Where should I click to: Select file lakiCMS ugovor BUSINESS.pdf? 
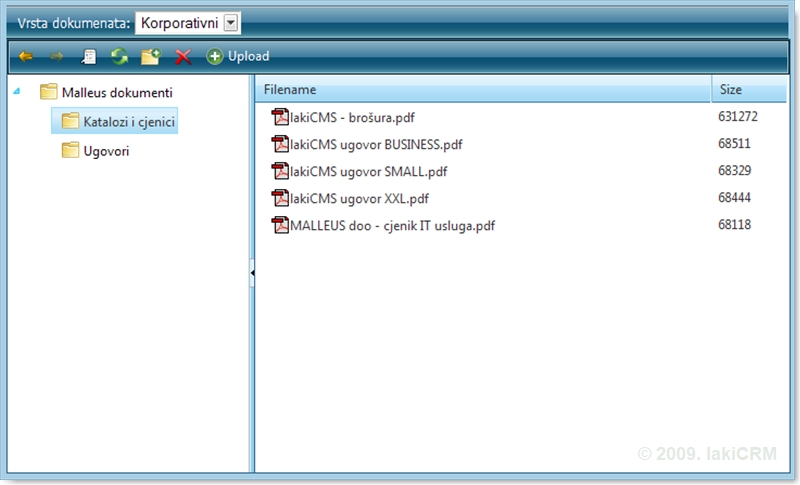coord(376,144)
